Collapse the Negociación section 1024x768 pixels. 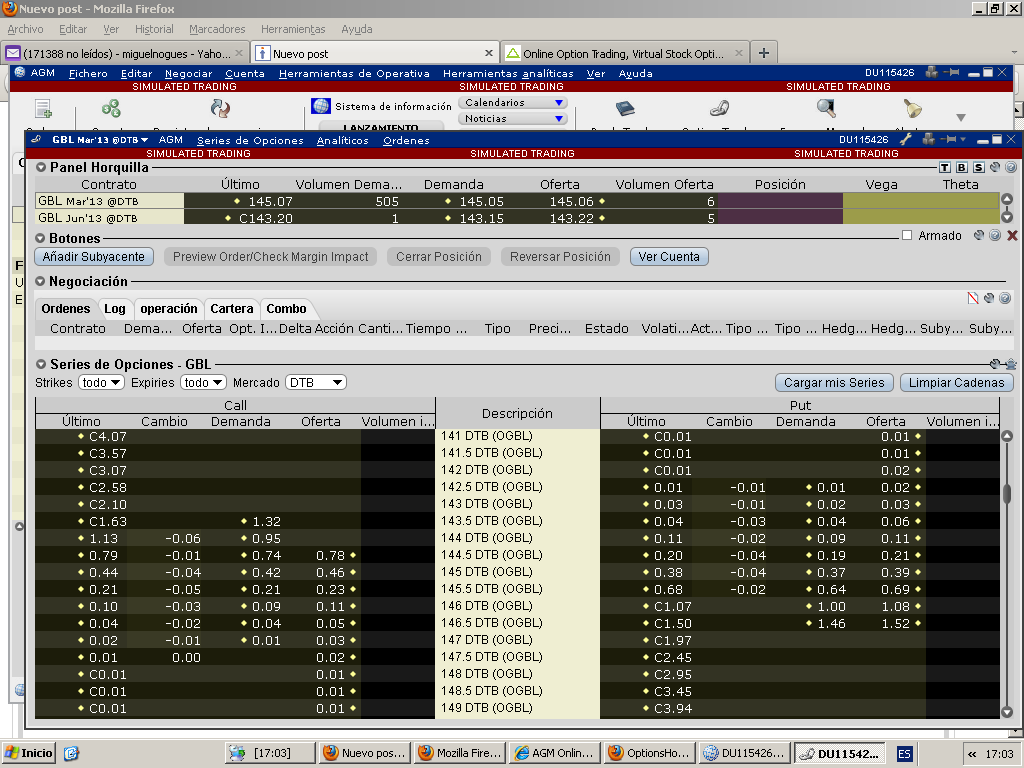tap(40, 281)
